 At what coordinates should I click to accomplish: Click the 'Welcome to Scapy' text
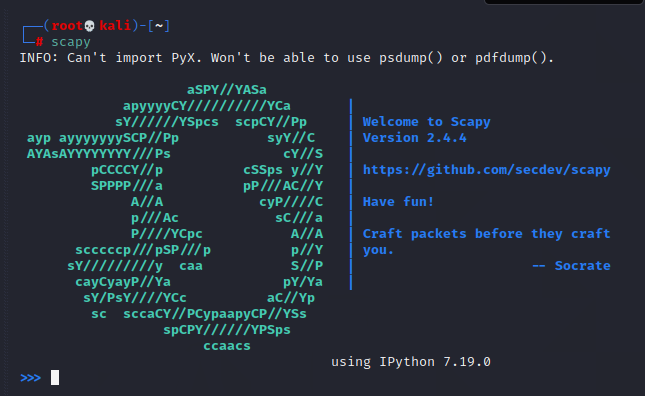click(427, 122)
